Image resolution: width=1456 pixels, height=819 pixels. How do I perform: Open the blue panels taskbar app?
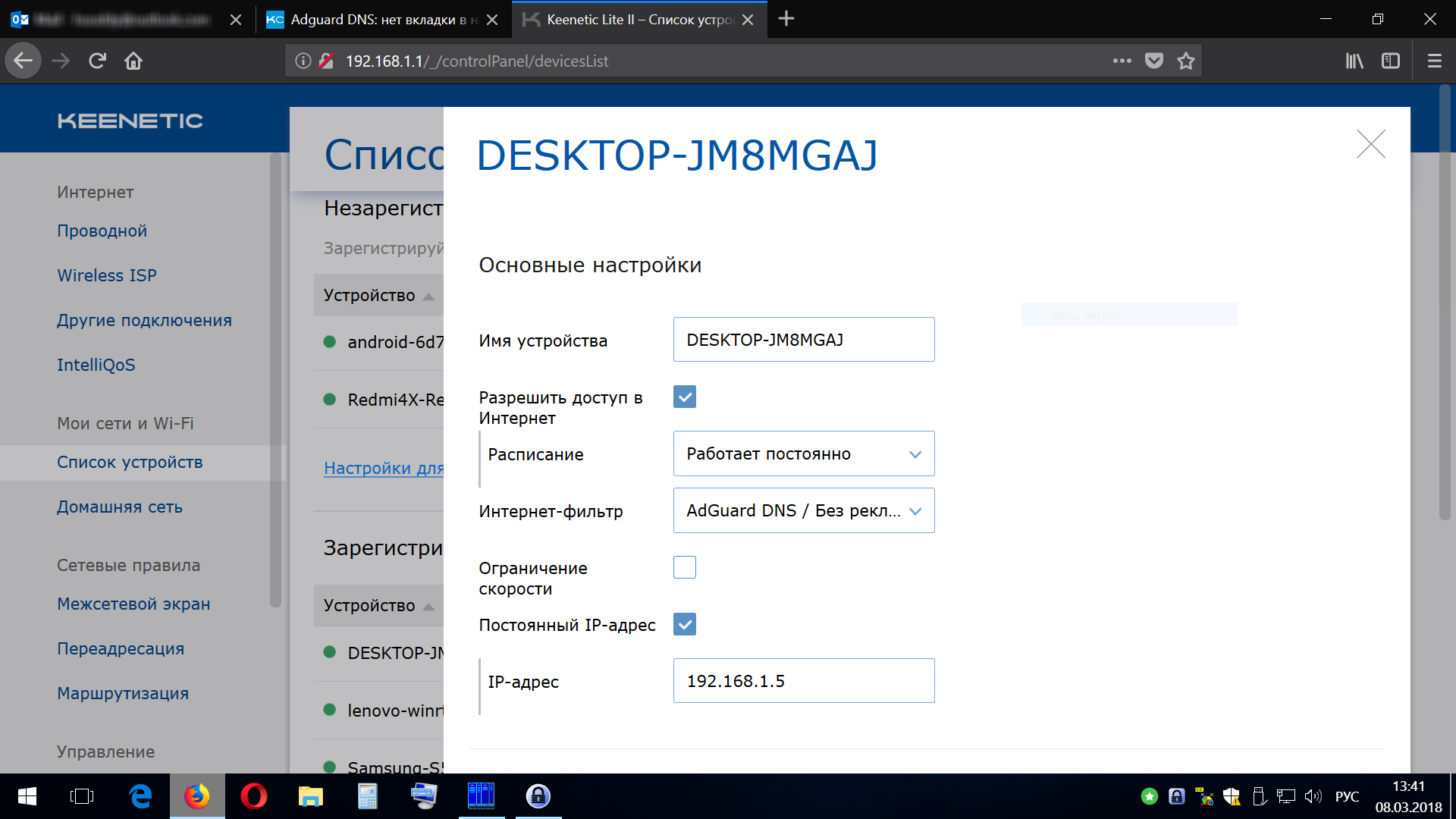pos(482,796)
